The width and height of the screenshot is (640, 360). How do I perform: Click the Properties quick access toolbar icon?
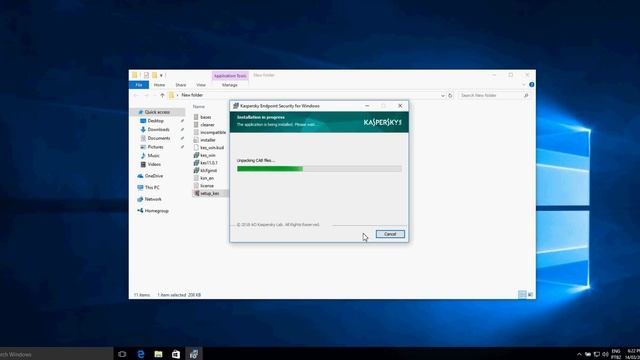pyautogui.click(x=146, y=75)
